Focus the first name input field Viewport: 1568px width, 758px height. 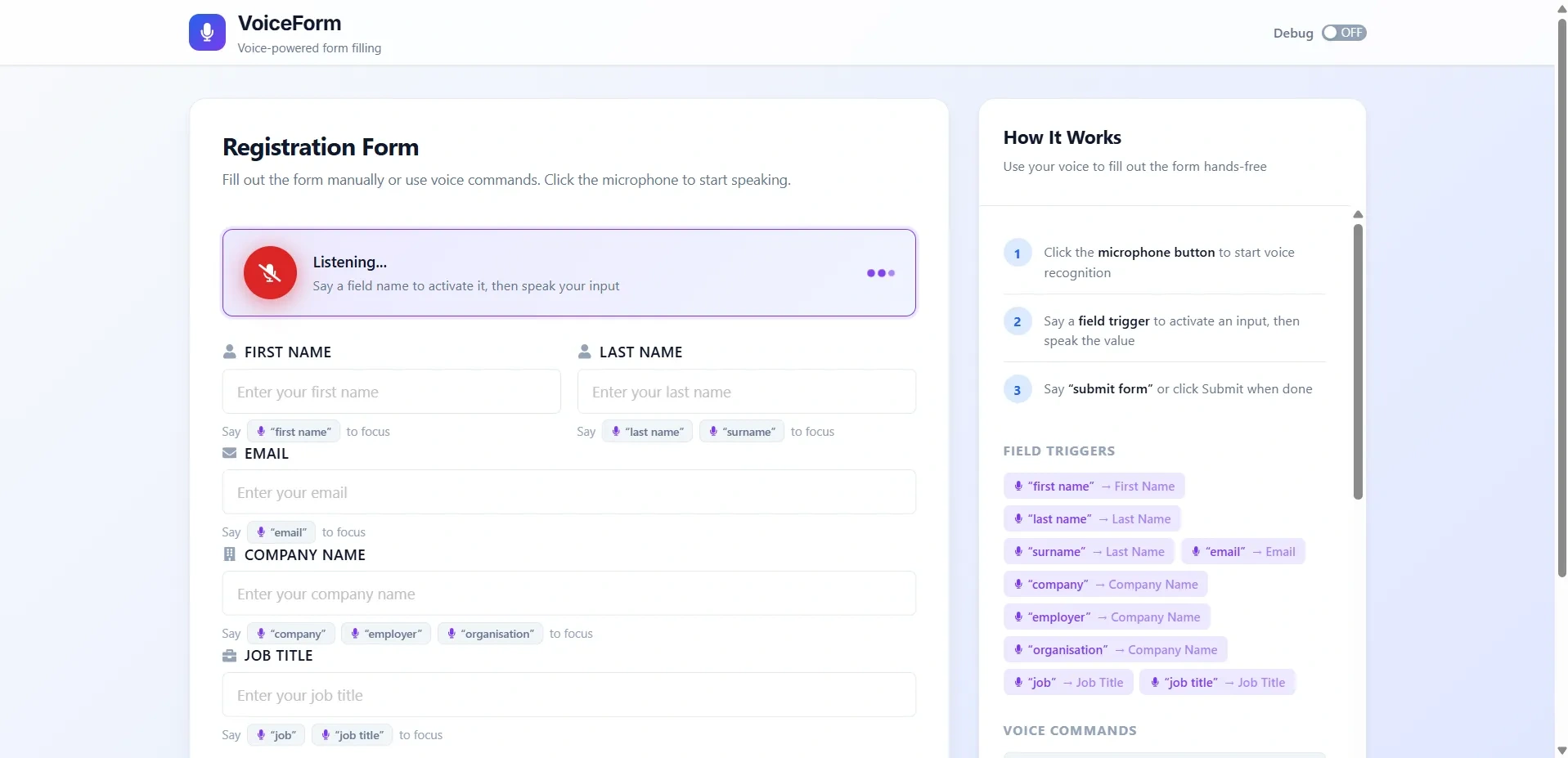click(392, 392)
